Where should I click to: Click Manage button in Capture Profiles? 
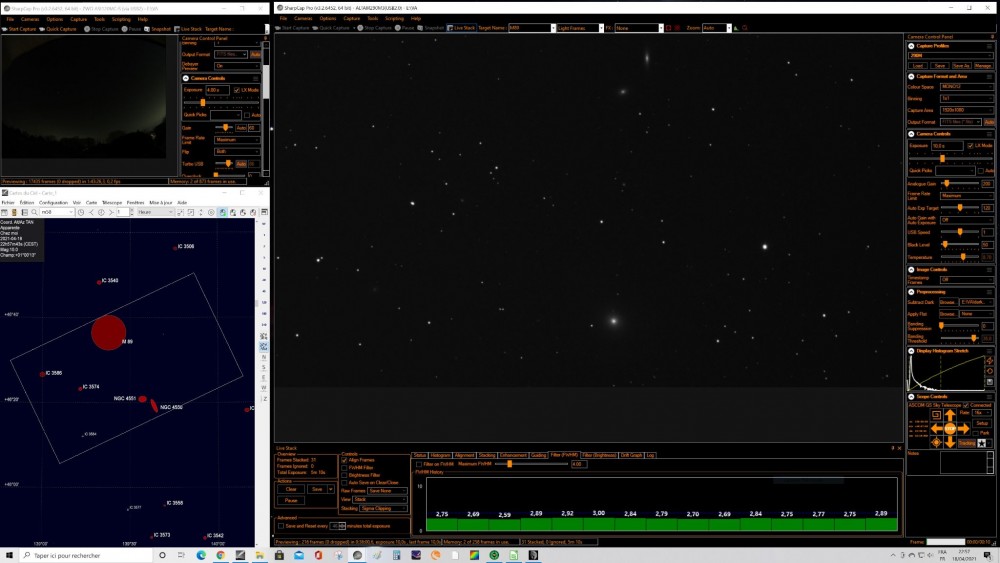[x=983, y=66]
